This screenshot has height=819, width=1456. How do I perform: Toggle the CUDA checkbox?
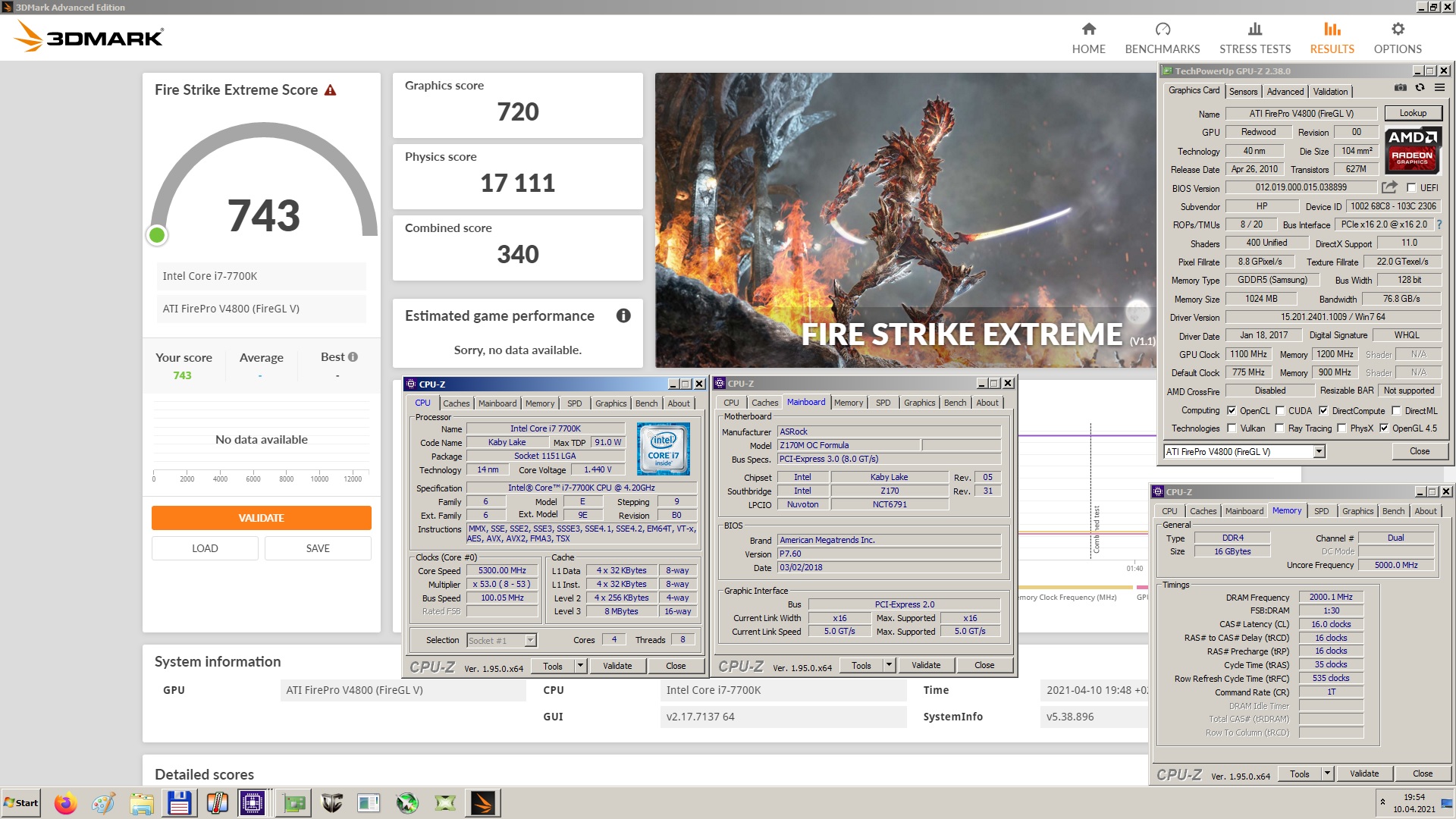coord(1280,410)
